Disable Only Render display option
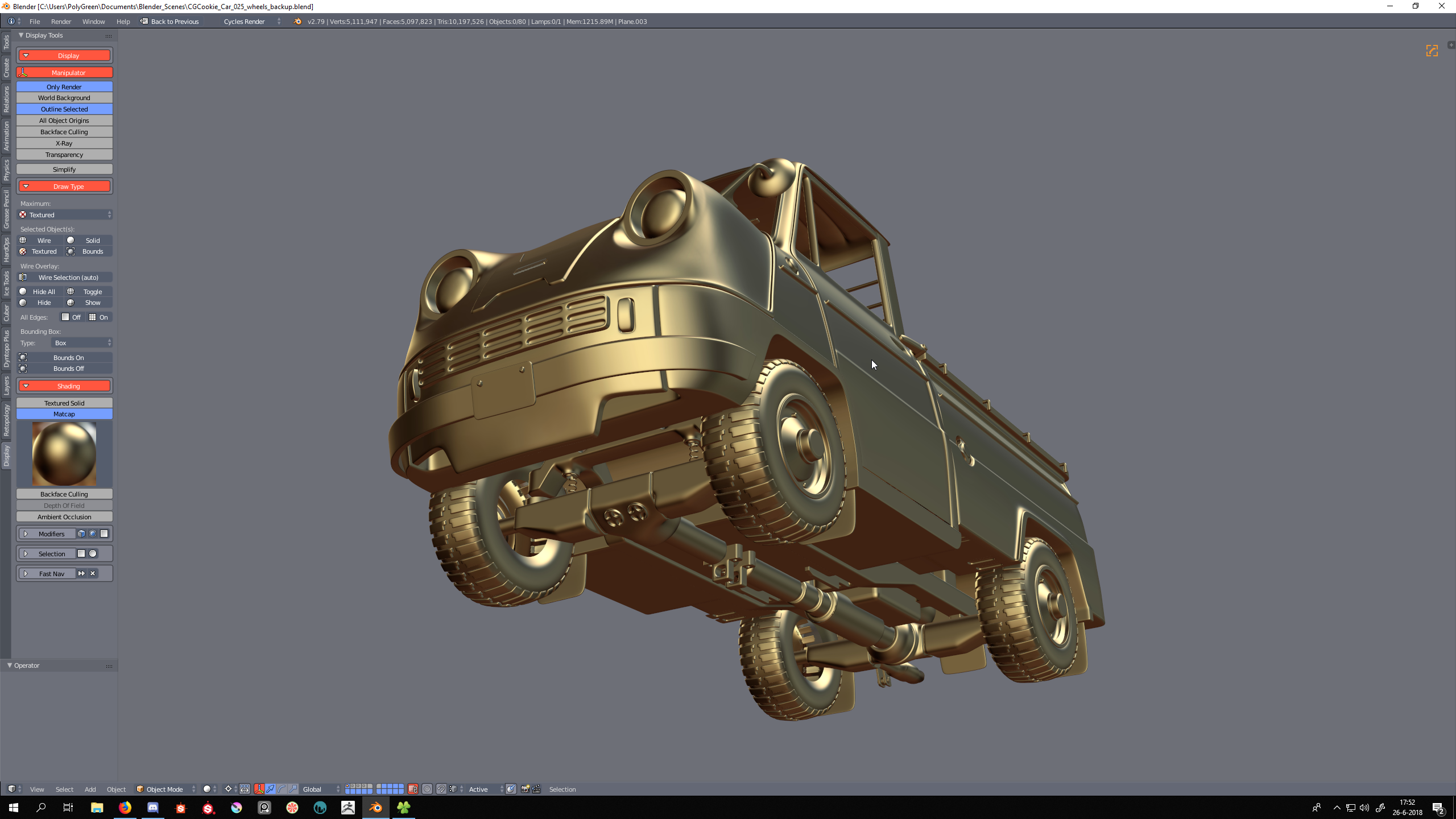This screenshot has height=819, width=1456. (x=64, y=87)
